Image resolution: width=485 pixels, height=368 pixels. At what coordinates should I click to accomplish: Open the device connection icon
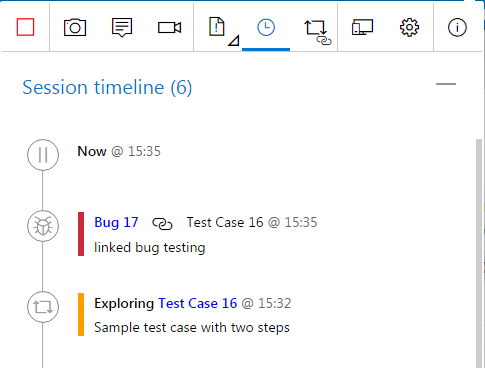362,27
